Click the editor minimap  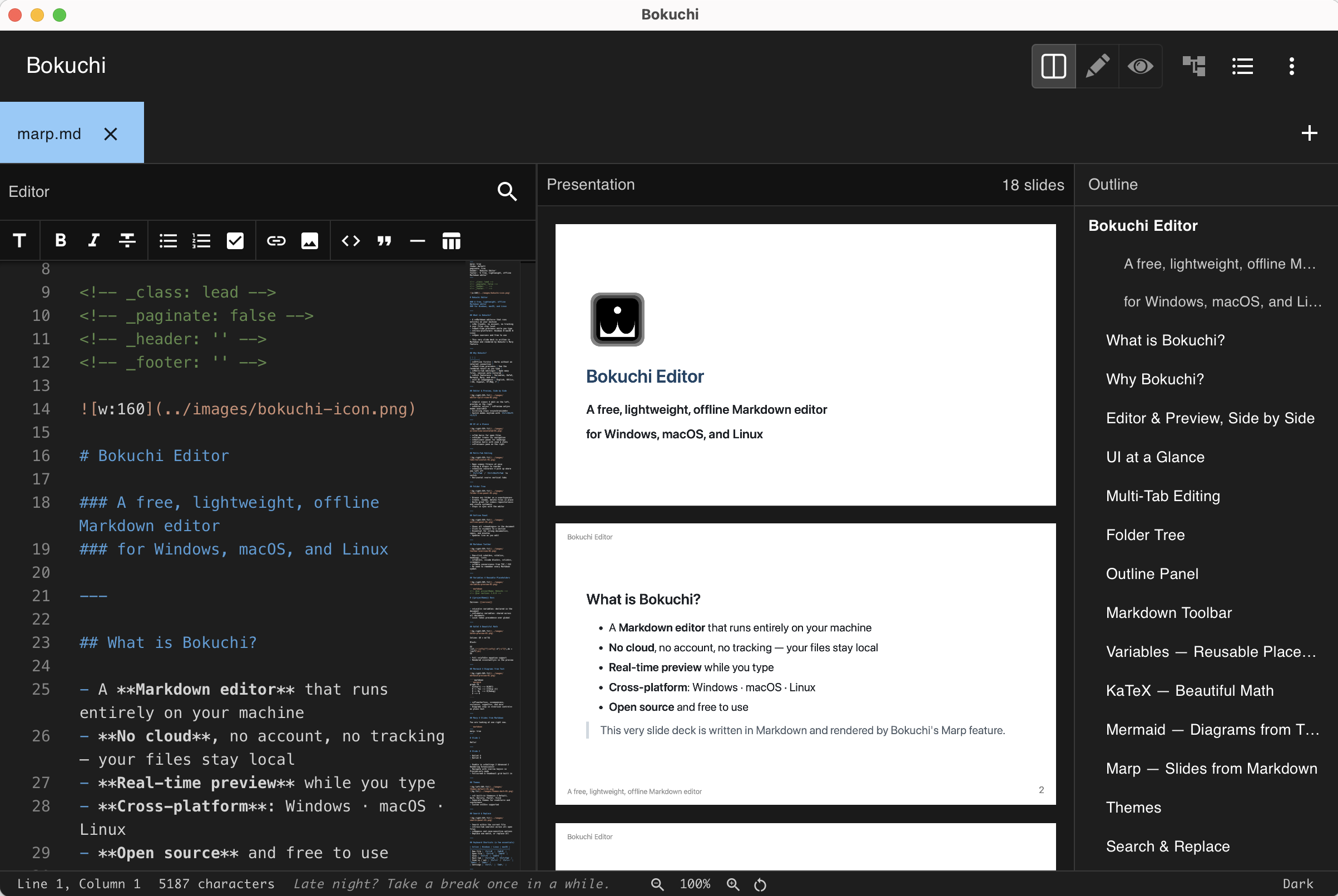click(493, 566)
